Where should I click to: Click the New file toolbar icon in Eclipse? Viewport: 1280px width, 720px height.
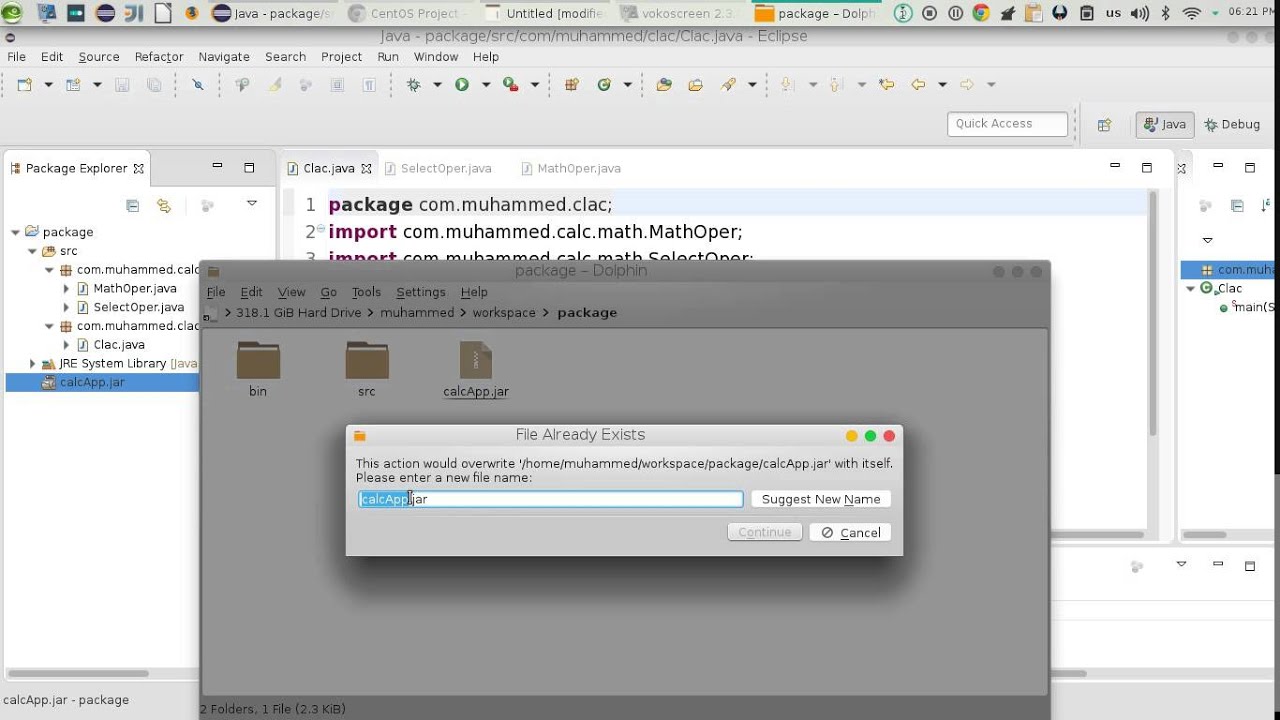24,85
